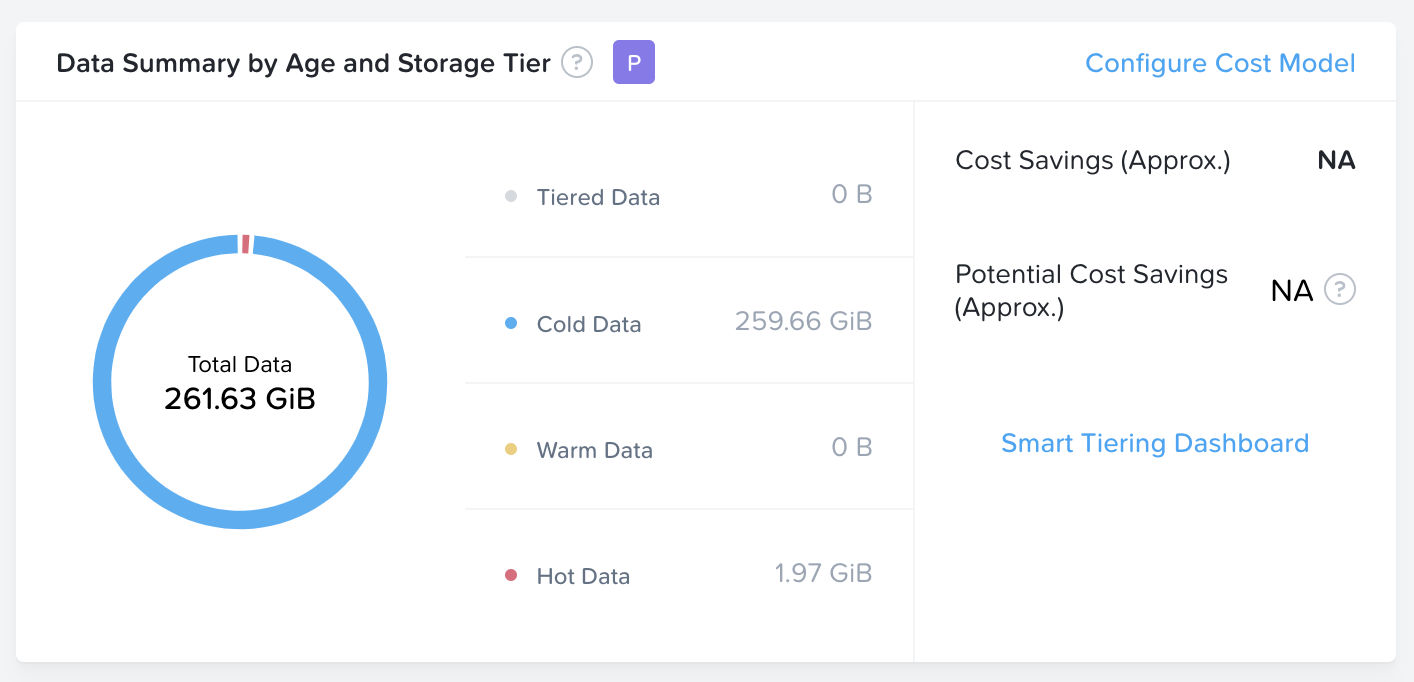Select the Tiered Data legend label
The height and width of the screenshot is (682, 1414).
598,198
